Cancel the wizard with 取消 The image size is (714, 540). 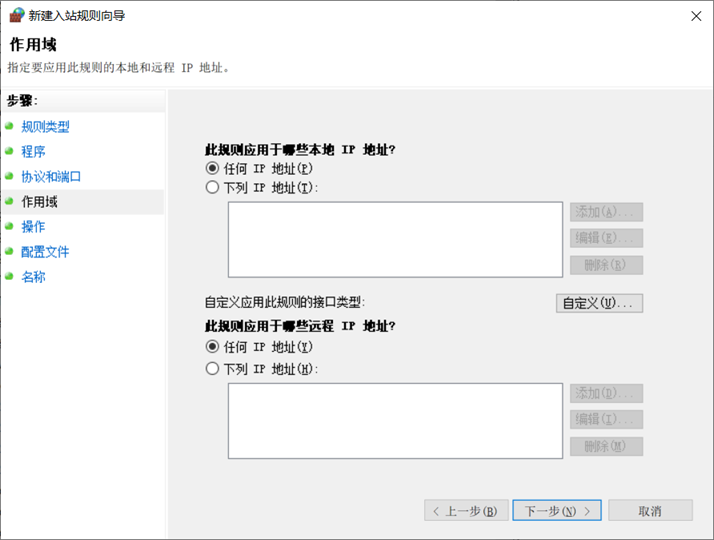pyautogui.click(x=650, y=510)
